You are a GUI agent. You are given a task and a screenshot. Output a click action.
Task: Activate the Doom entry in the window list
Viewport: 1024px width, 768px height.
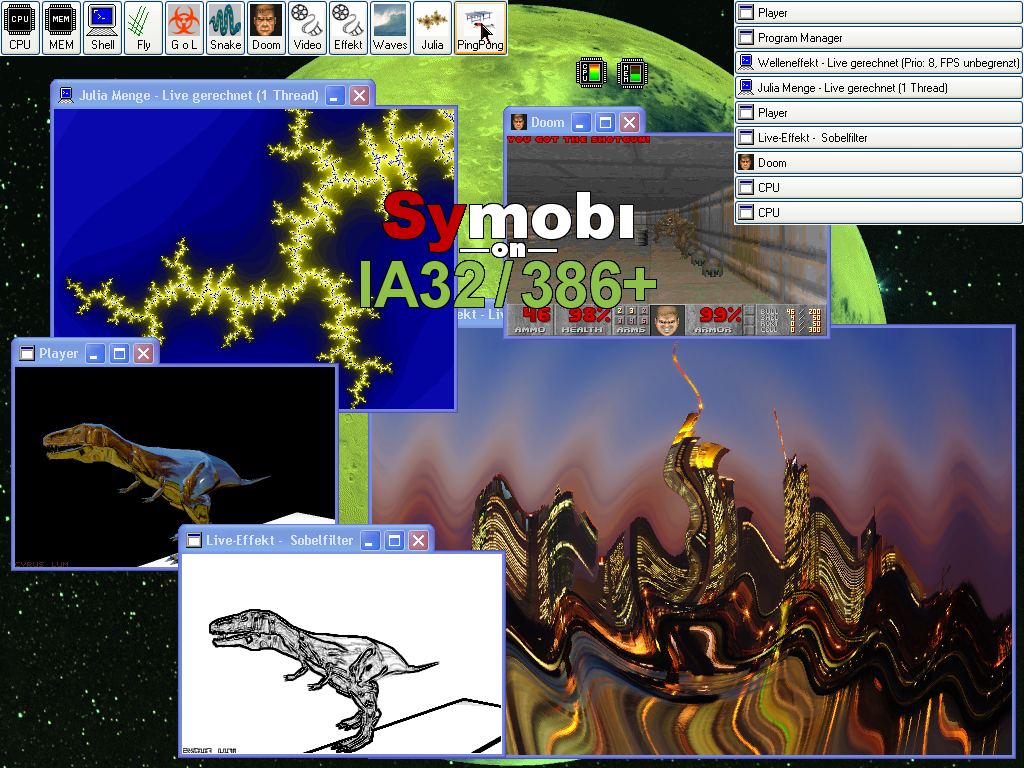point(879,163)
